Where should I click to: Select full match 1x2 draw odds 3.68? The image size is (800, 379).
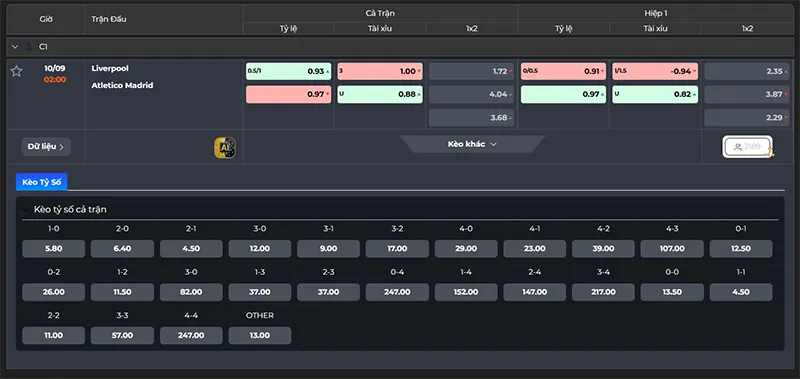tap(472, 118)
